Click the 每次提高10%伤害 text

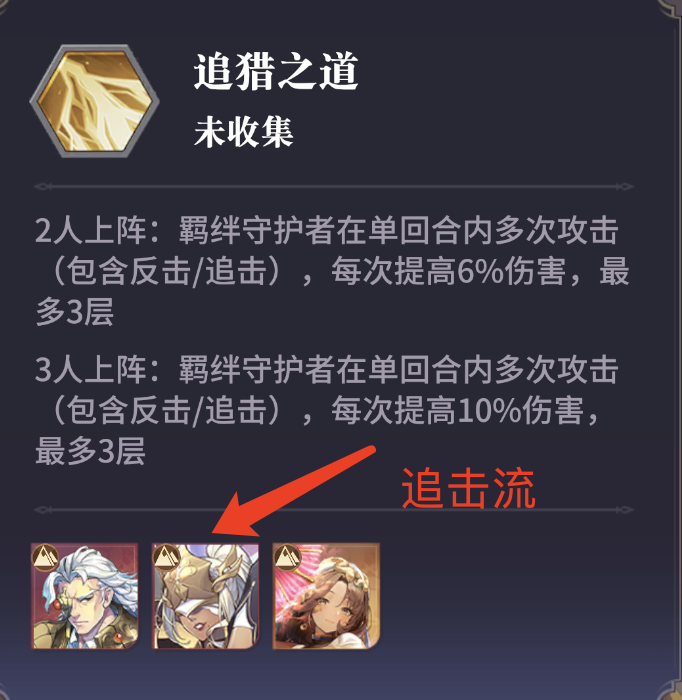(457, 410)
